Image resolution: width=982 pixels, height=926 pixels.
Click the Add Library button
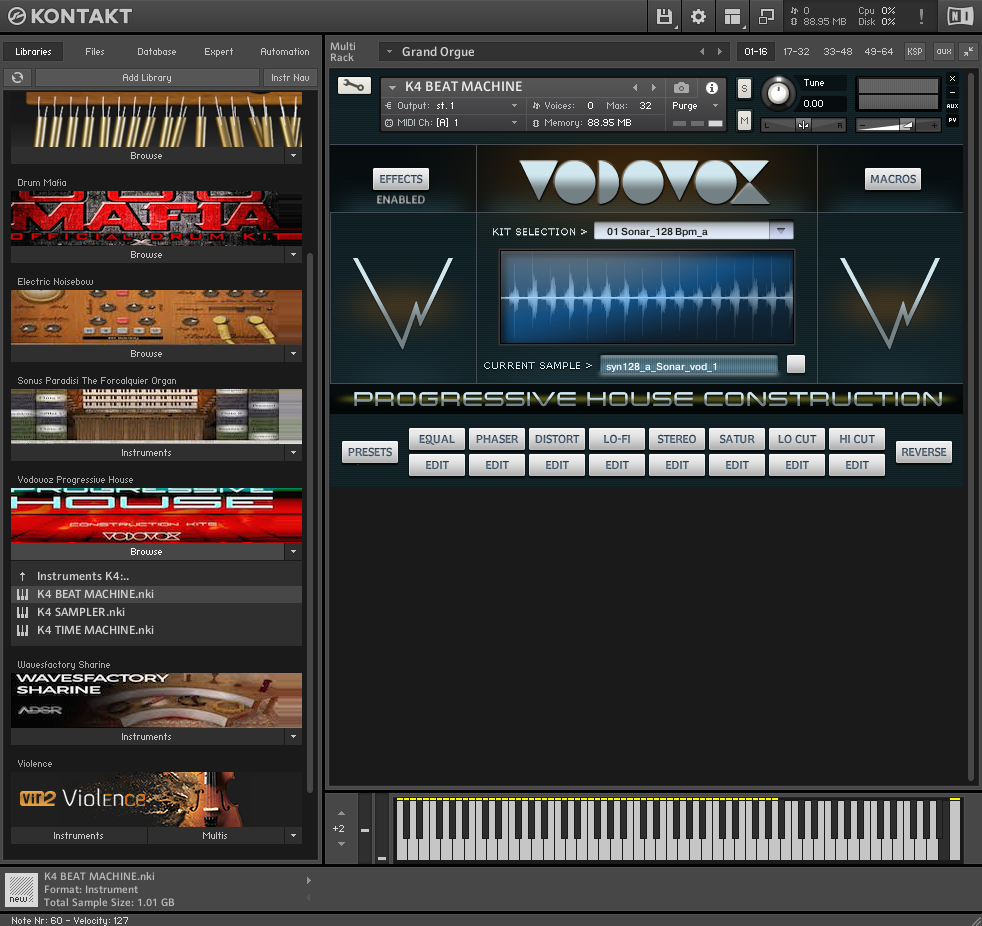tap(147, 78)
